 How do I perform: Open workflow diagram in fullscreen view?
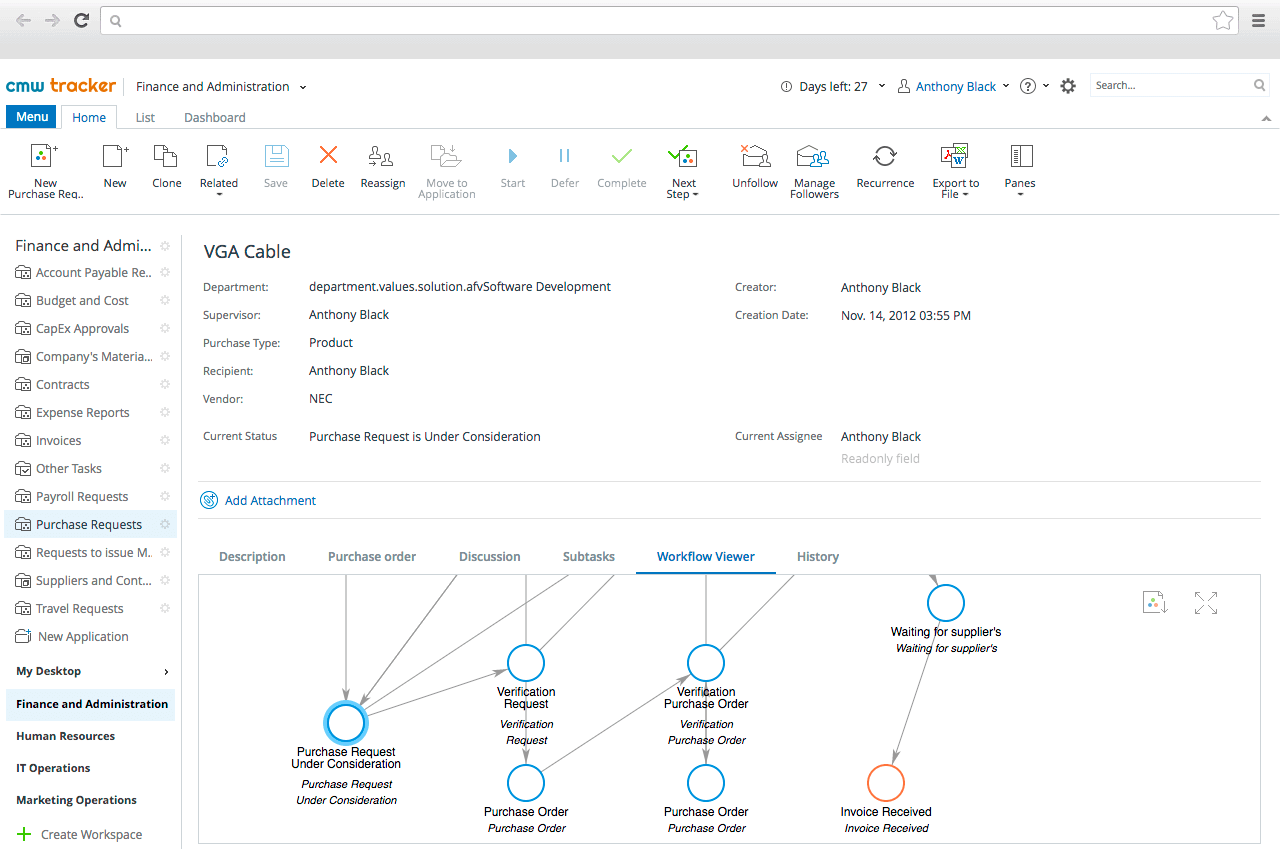point(1206,603)
